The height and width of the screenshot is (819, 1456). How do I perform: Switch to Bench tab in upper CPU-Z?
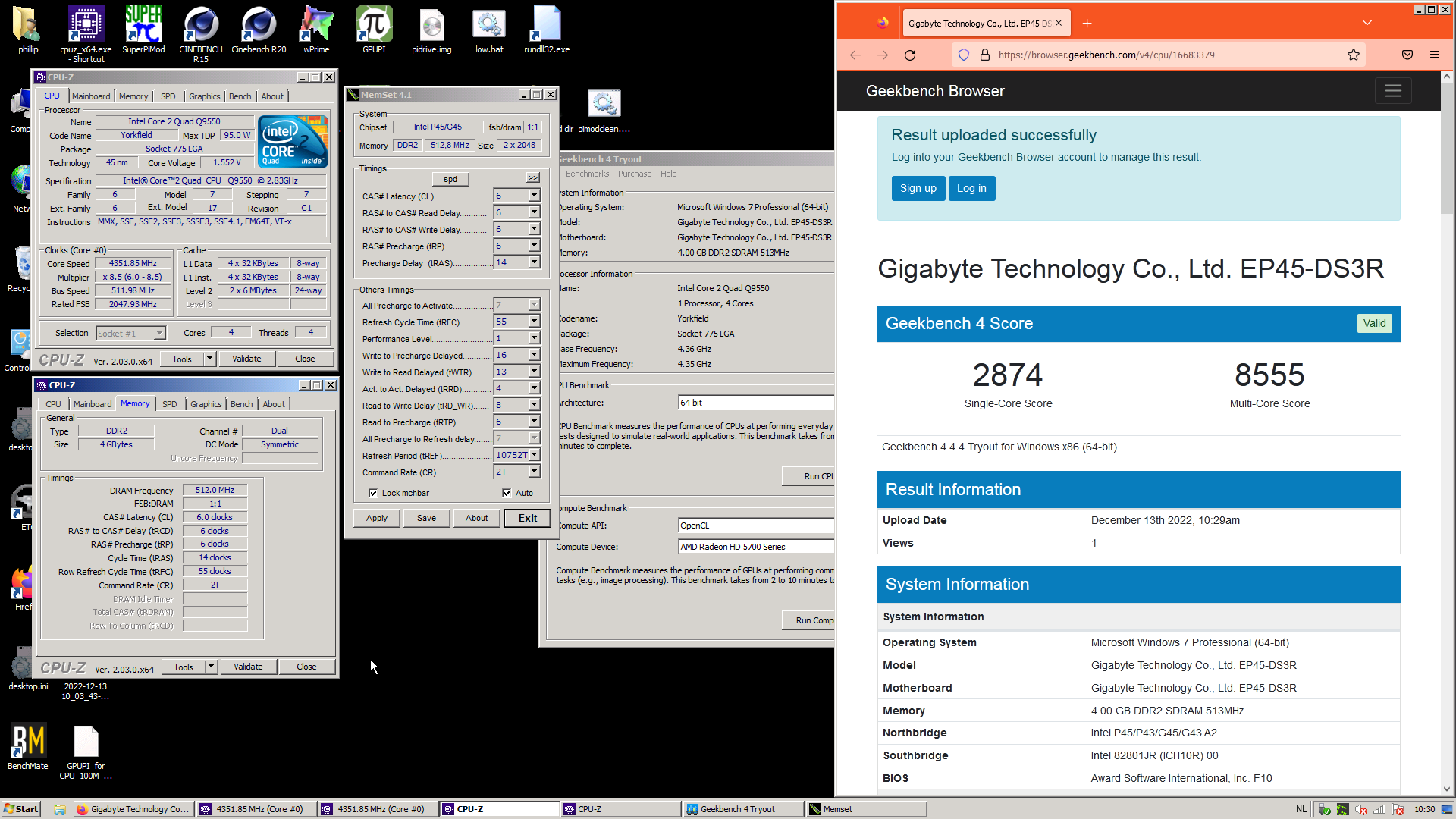tap(240, 96)
